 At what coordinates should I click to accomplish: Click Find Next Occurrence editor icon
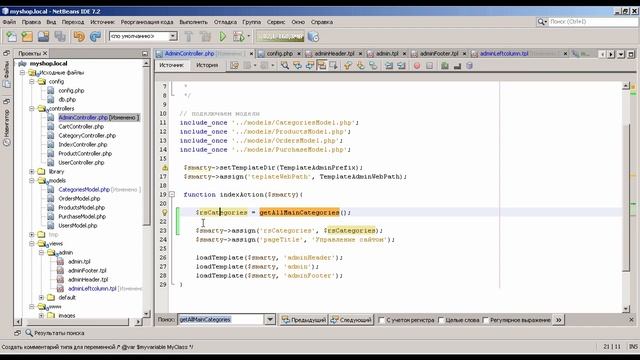point(309,65)
